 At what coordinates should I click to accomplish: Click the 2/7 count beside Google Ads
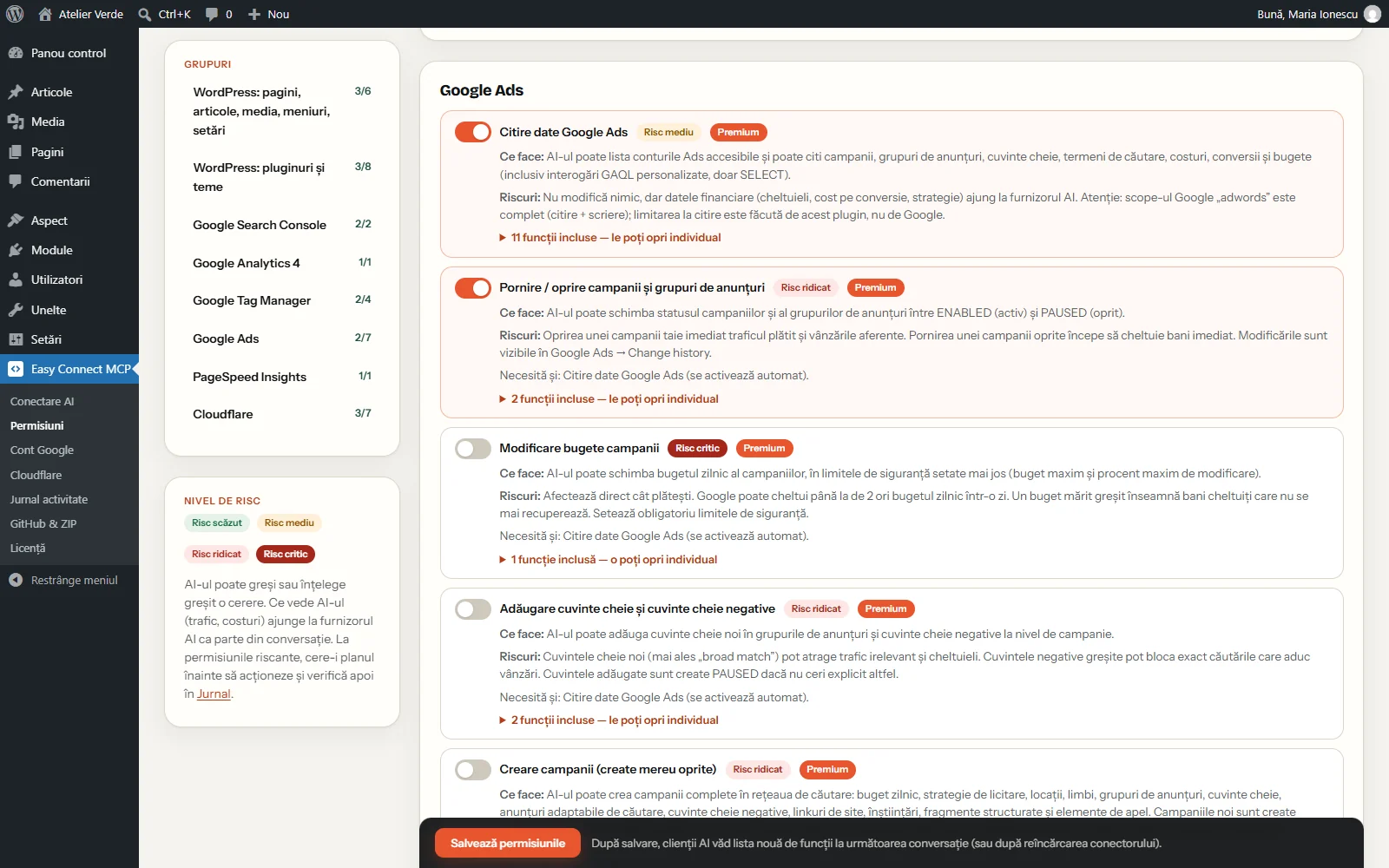[363, 338]
